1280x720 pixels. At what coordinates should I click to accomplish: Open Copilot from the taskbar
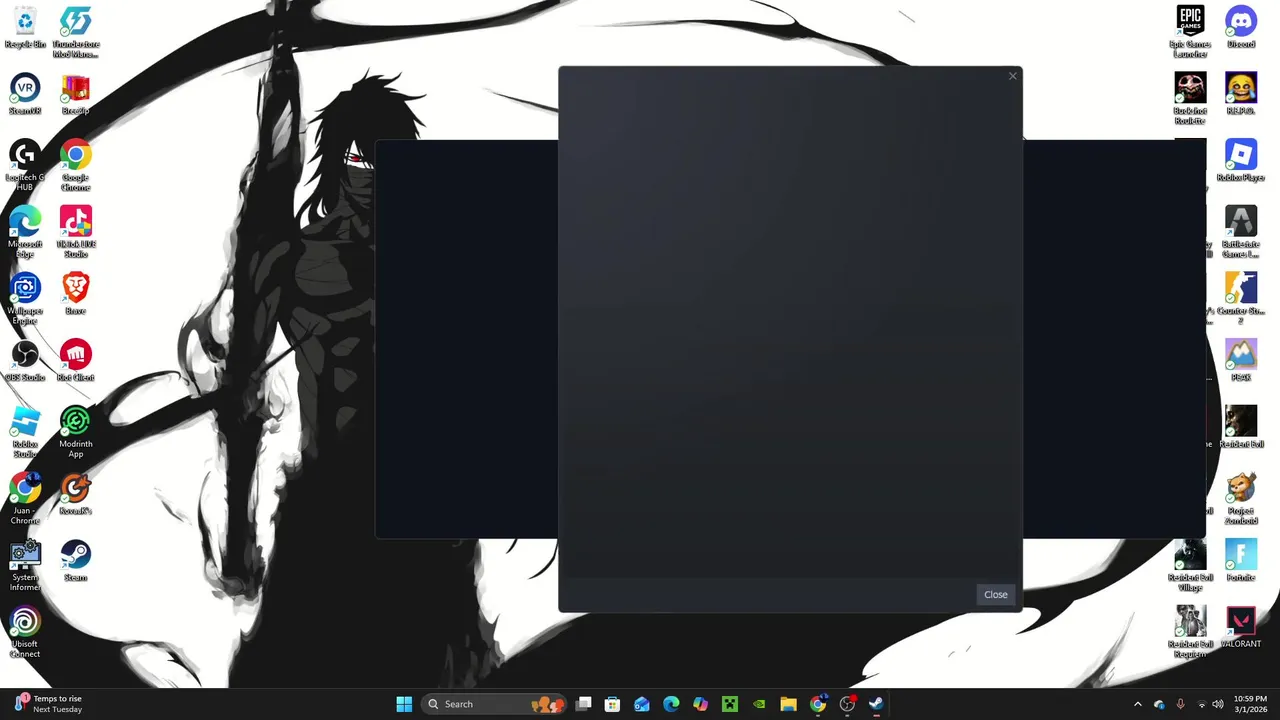701,704
